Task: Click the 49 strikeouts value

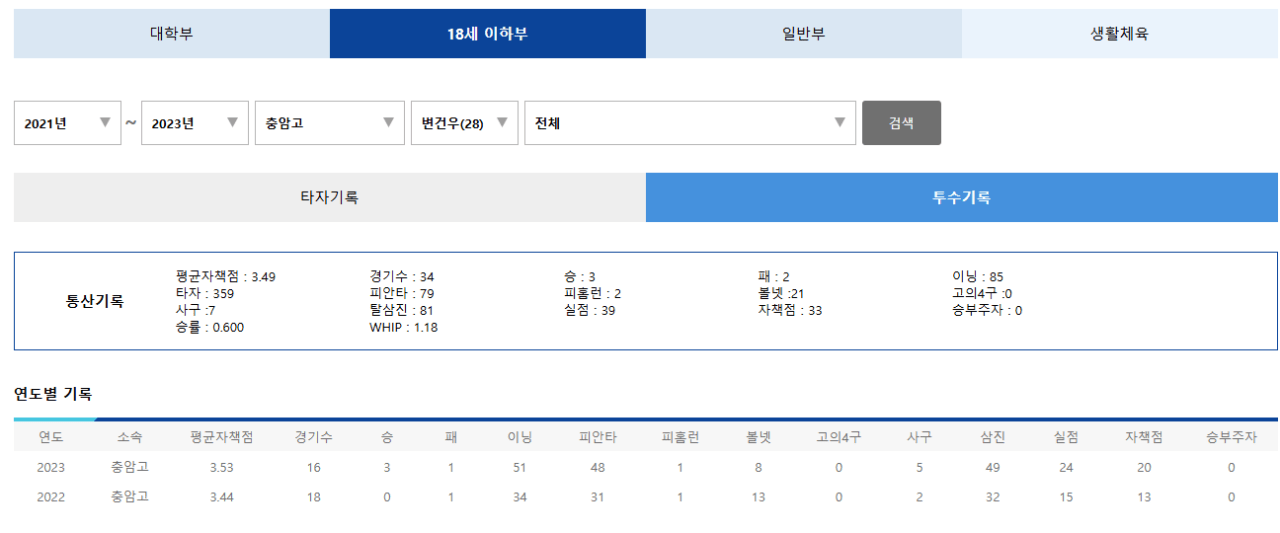Action: [x=993, y=467]
